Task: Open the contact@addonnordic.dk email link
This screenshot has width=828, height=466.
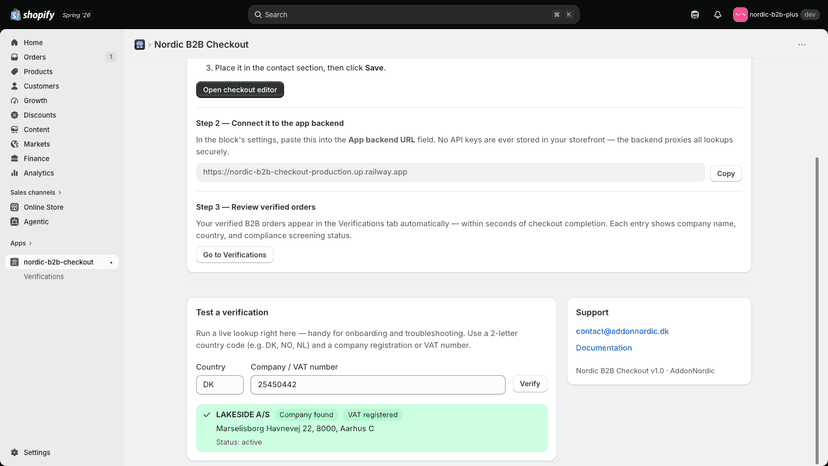Action: tap(622, 331)
